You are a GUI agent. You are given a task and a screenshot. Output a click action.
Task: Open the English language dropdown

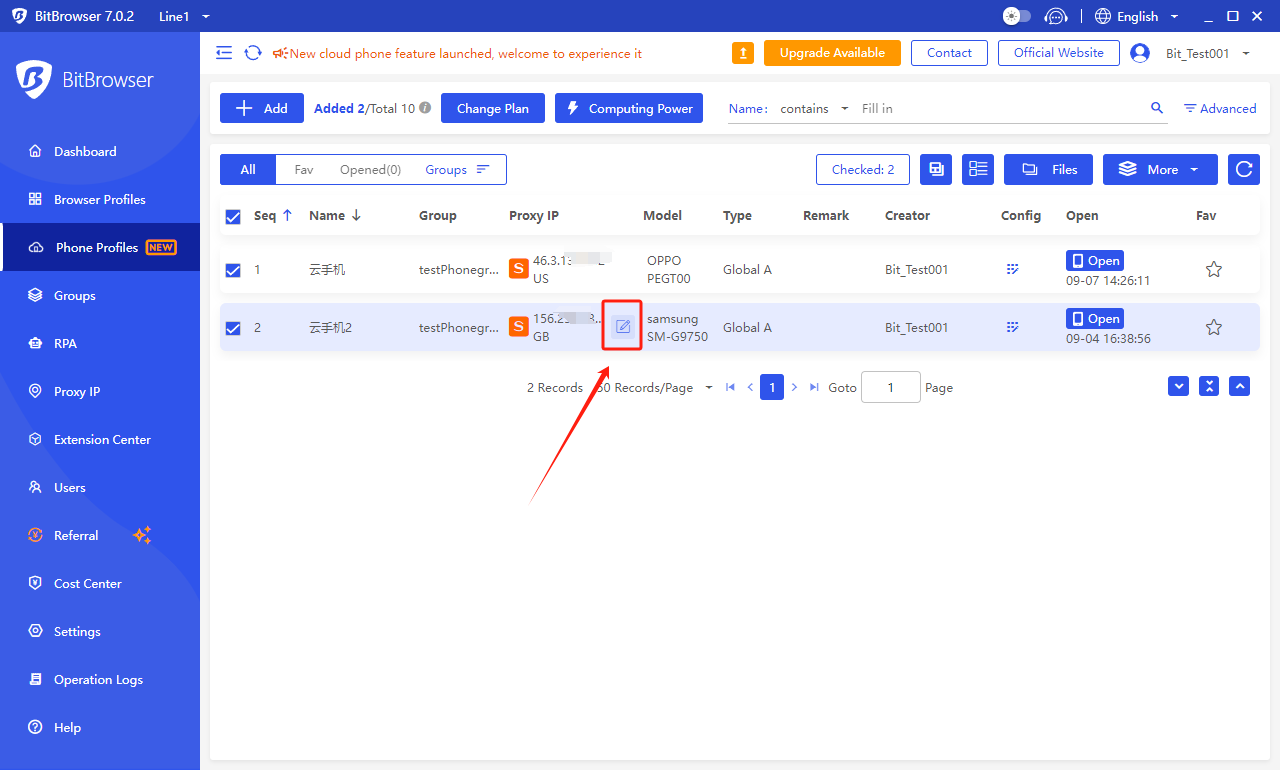[x=1137, y=16]
